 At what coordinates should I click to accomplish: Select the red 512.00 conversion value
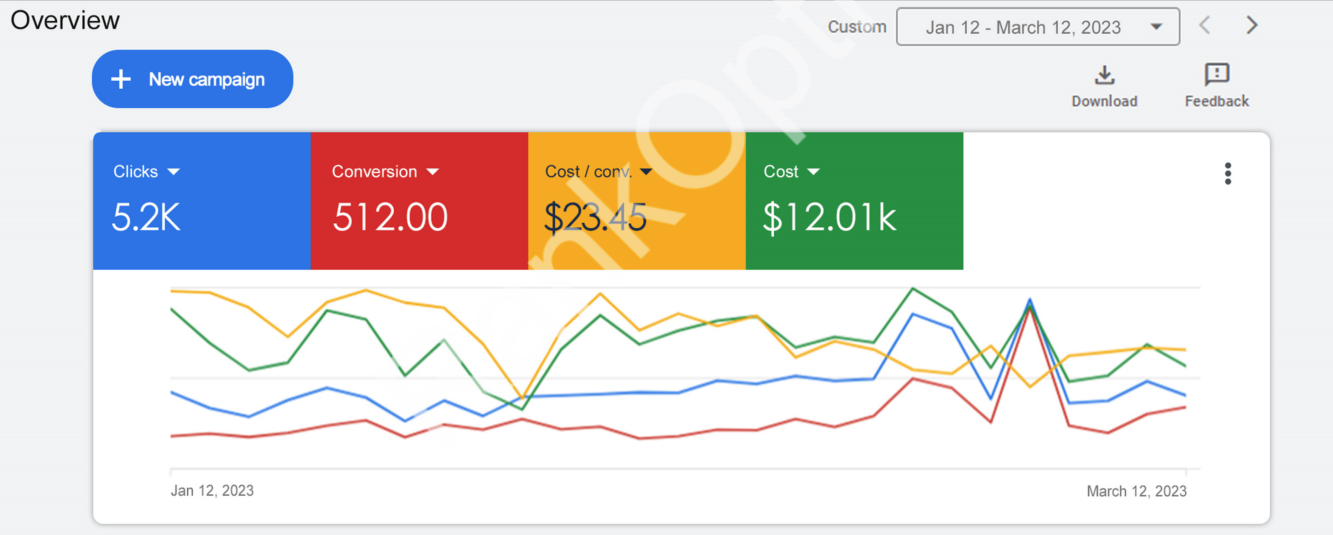click(x=390, y=217)
